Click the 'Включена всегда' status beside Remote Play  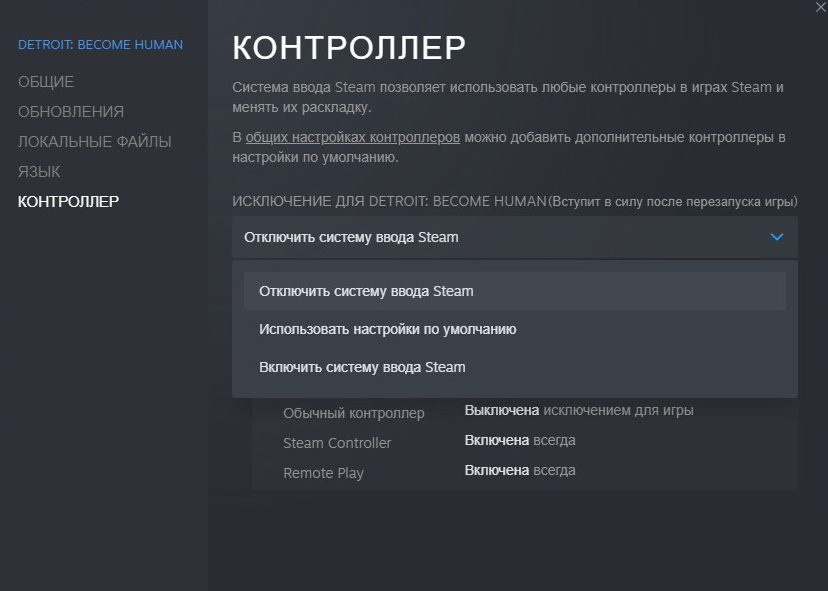tap(520, 470)
